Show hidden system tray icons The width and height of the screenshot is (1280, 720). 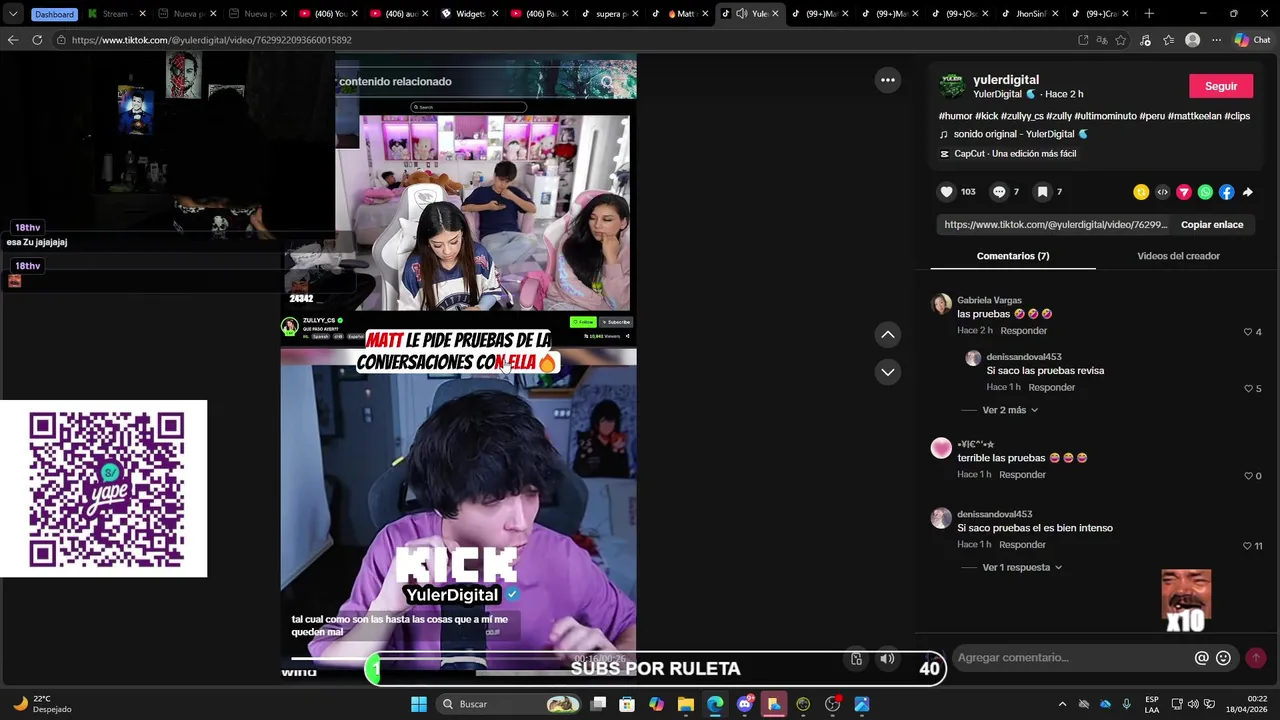pyautogui.click(x=1062, y=704)
